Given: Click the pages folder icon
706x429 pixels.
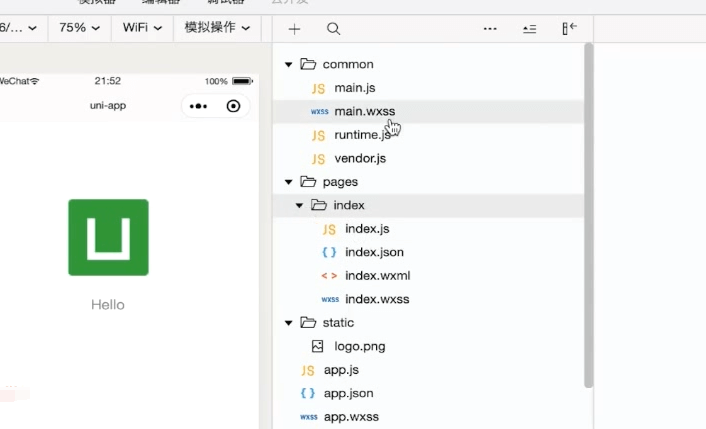Looking at the screenshot, I should [x=308, y=181].
